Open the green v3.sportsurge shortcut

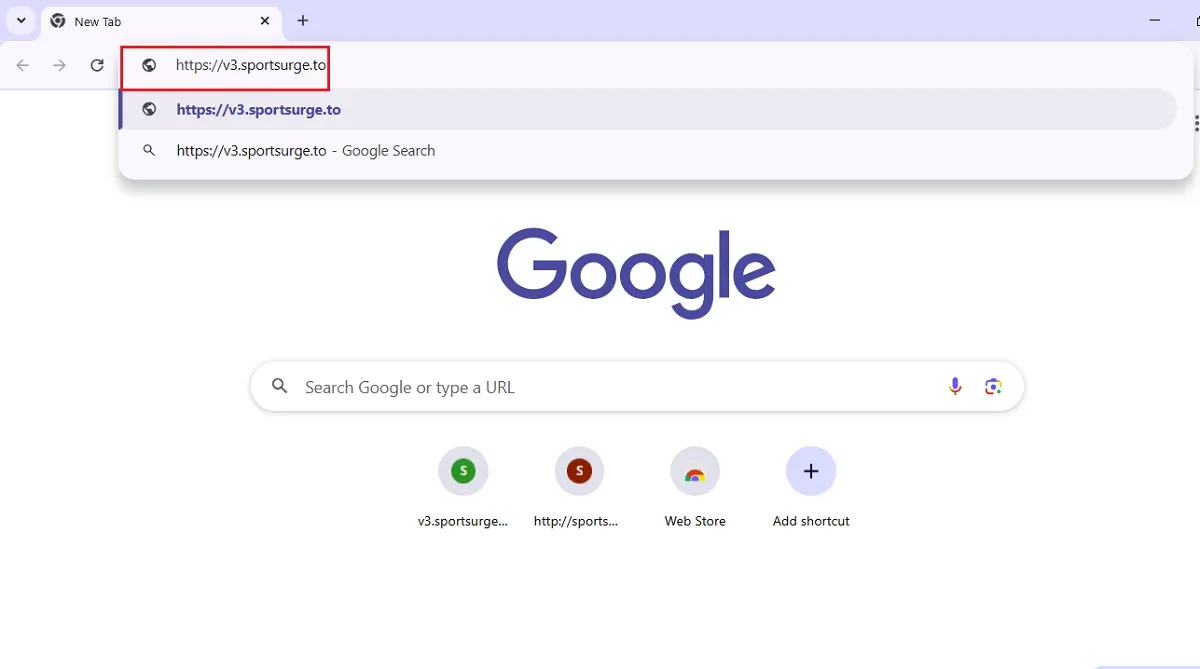pyautogui.click(x=463, y=471)
